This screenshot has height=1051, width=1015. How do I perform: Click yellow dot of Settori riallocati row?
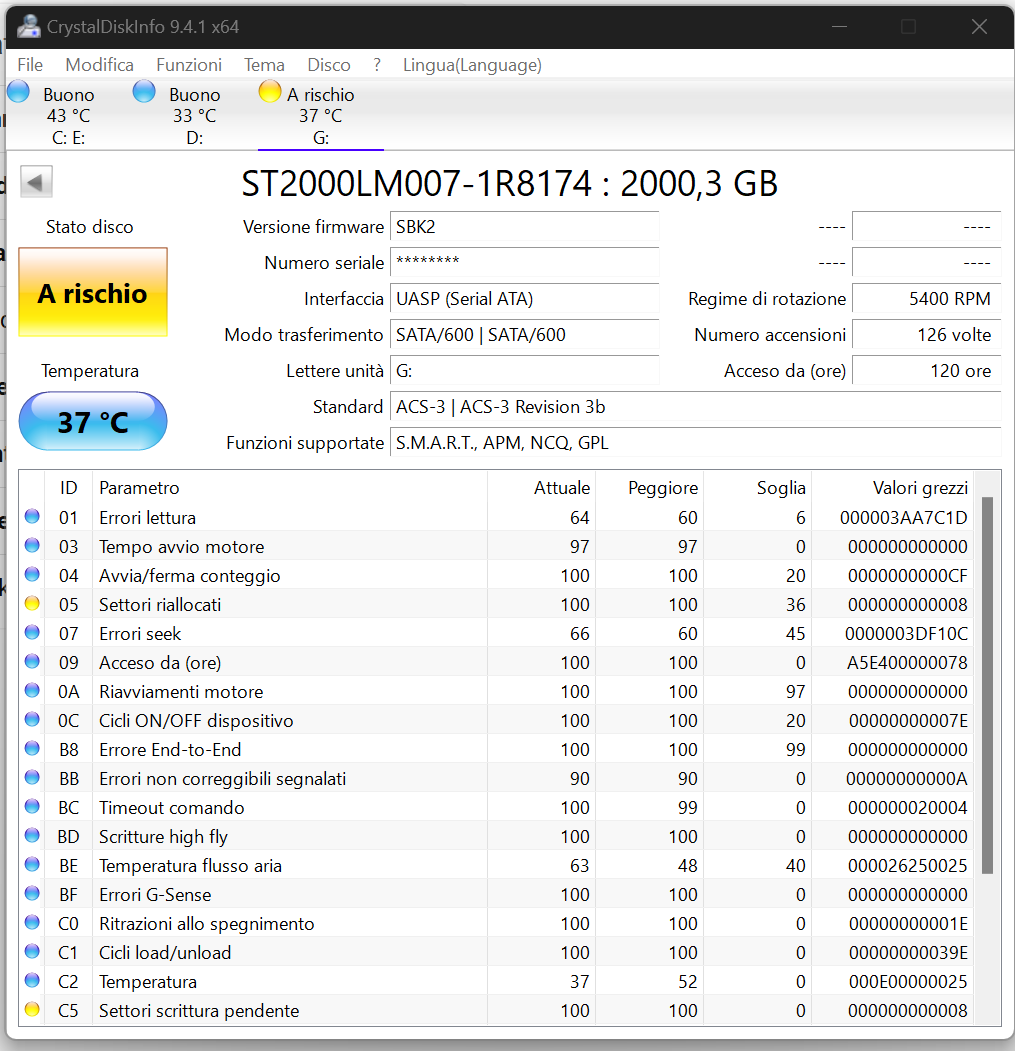click(32, 603)
